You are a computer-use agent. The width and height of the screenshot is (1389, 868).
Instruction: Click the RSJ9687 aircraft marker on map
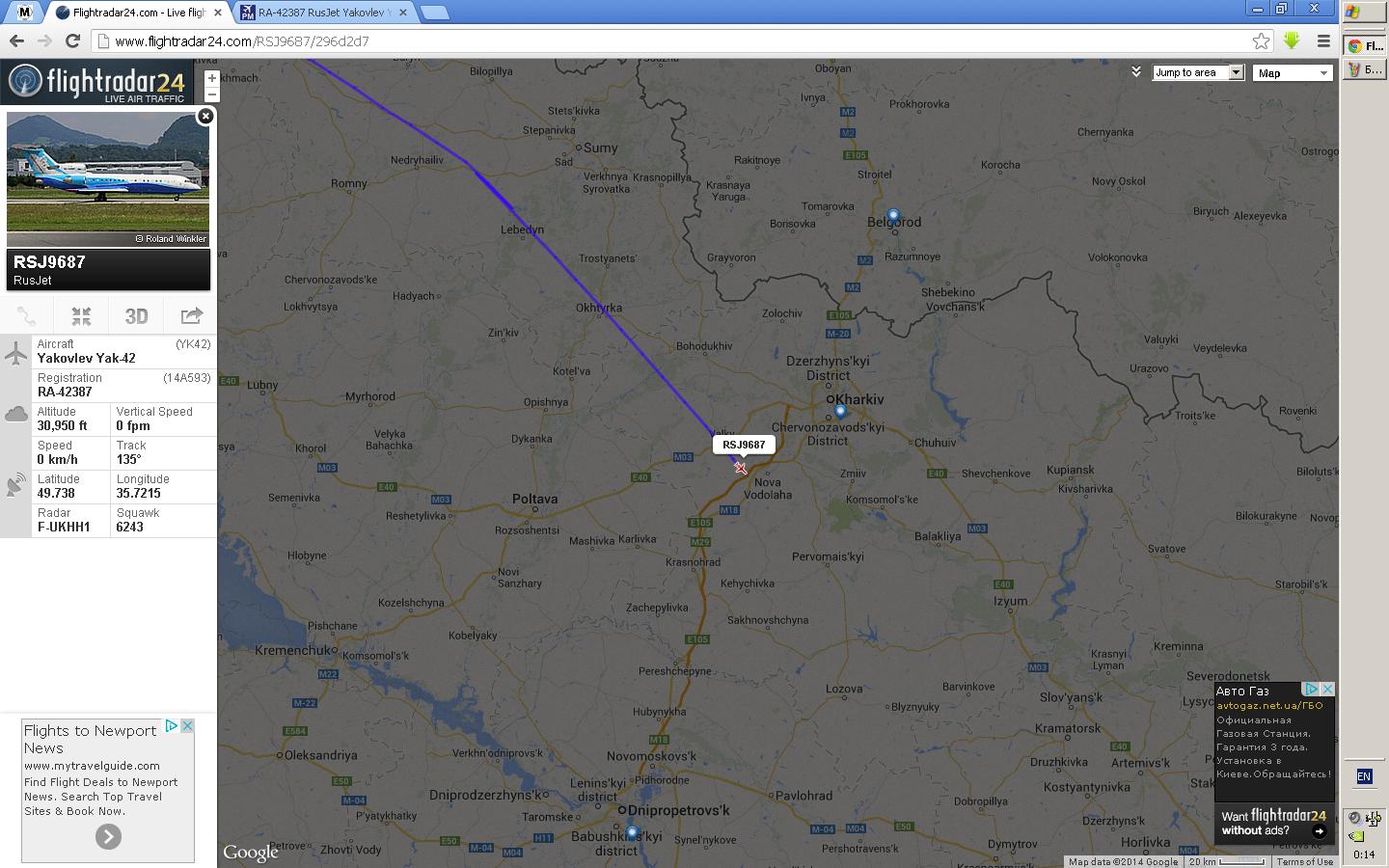(x=740, y=468)
